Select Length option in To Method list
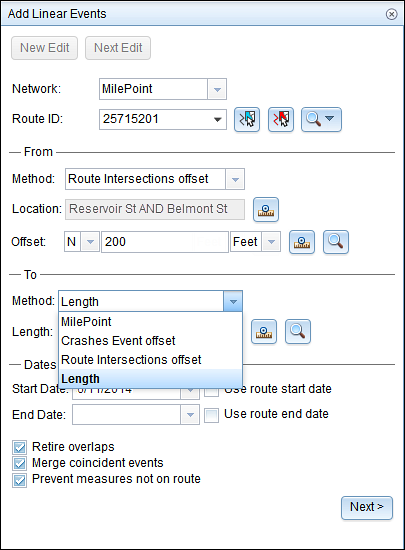Image resolution: width=405 pixels, height=550 pixels. tap(150, 378)
